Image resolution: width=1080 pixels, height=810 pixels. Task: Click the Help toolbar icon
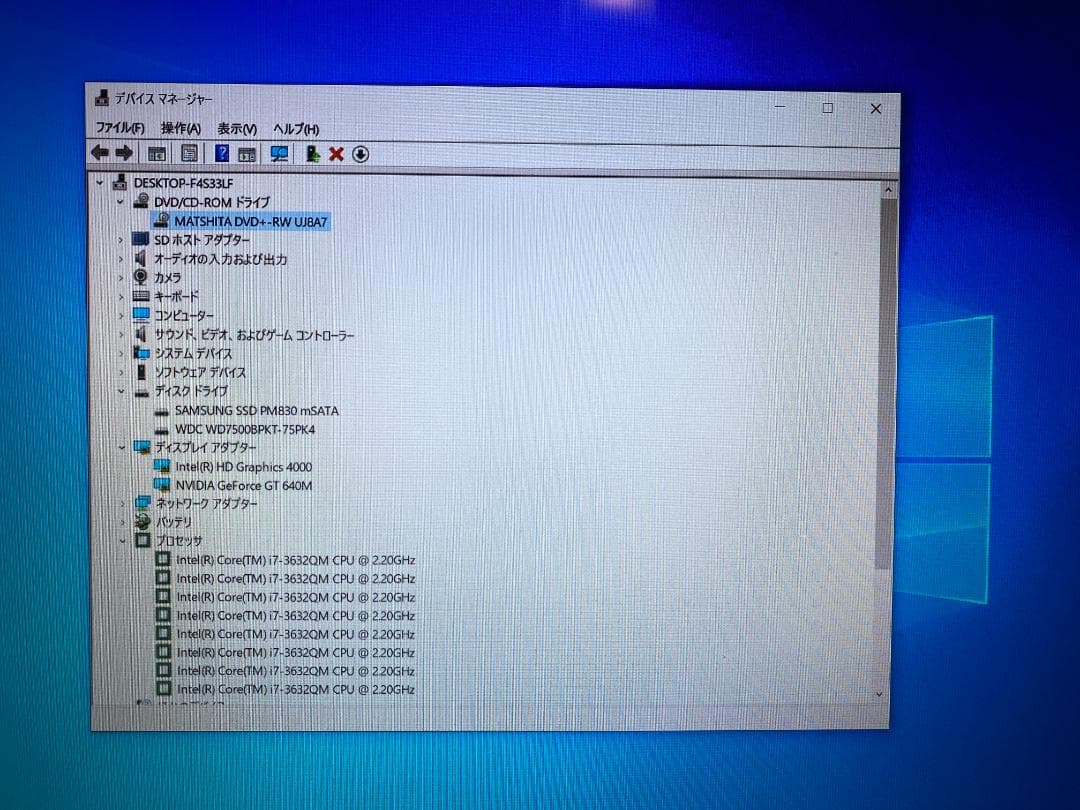(x=221, y=153)
